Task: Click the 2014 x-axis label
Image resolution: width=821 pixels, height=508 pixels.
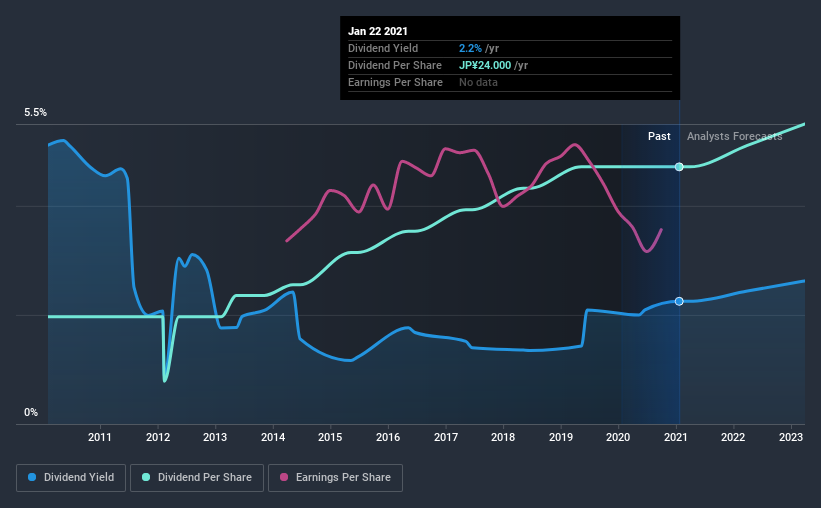Action: point(273,437)
